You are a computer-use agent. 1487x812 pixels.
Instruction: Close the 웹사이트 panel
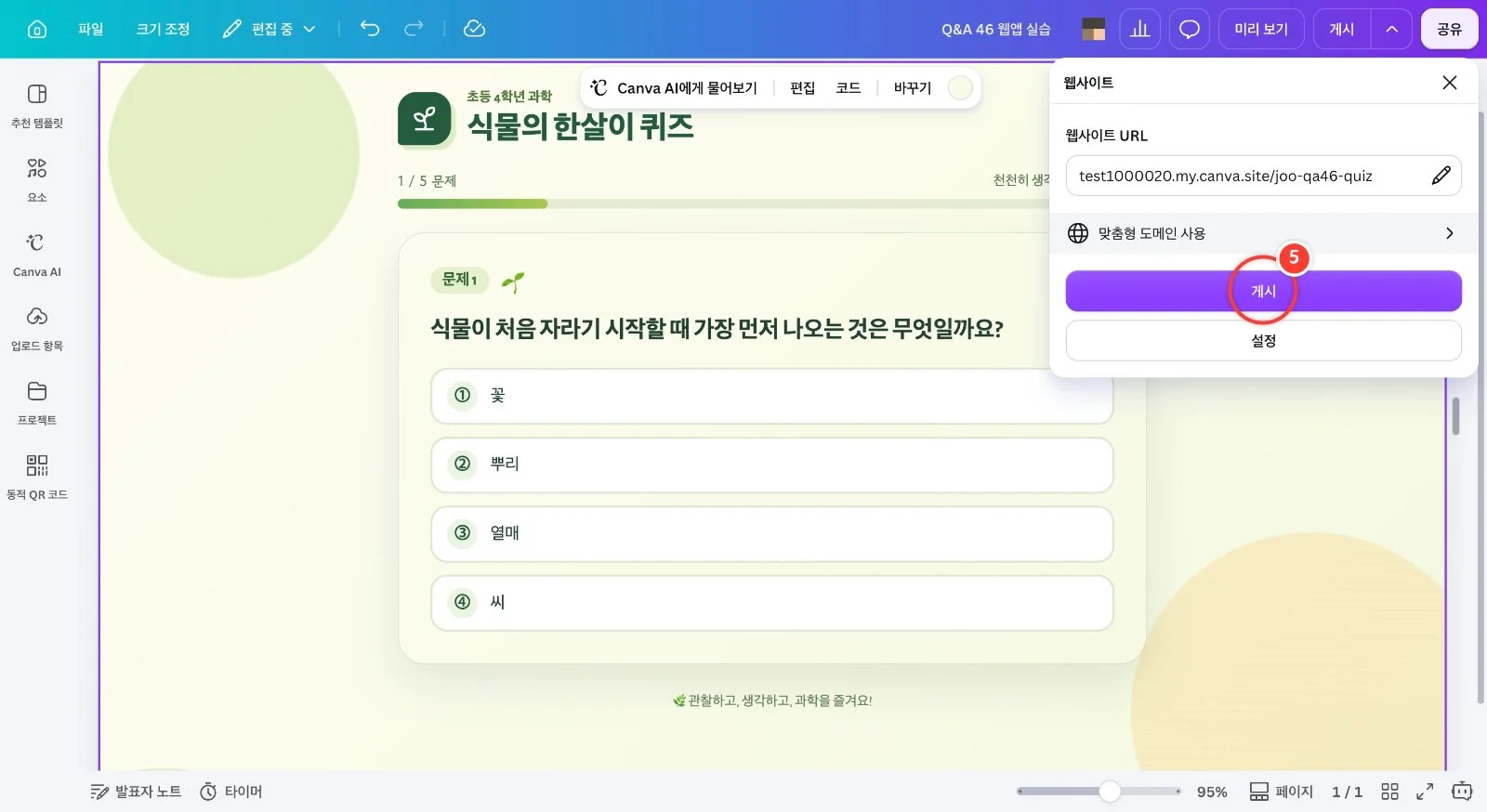pos(1449,83)
